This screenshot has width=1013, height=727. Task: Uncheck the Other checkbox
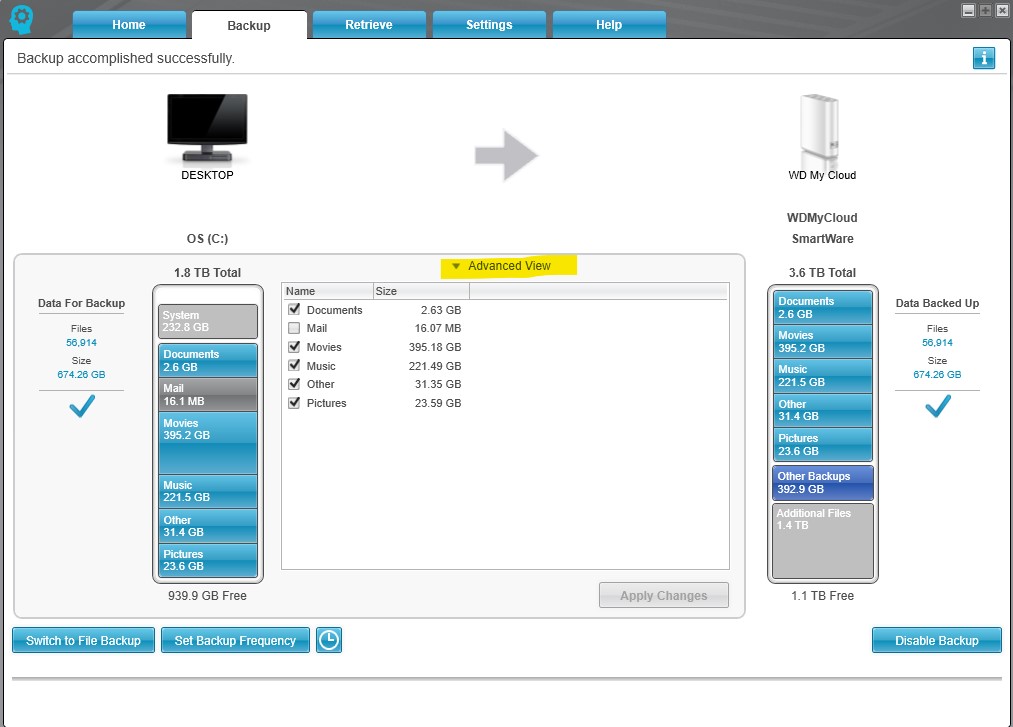tap(294, 384)
